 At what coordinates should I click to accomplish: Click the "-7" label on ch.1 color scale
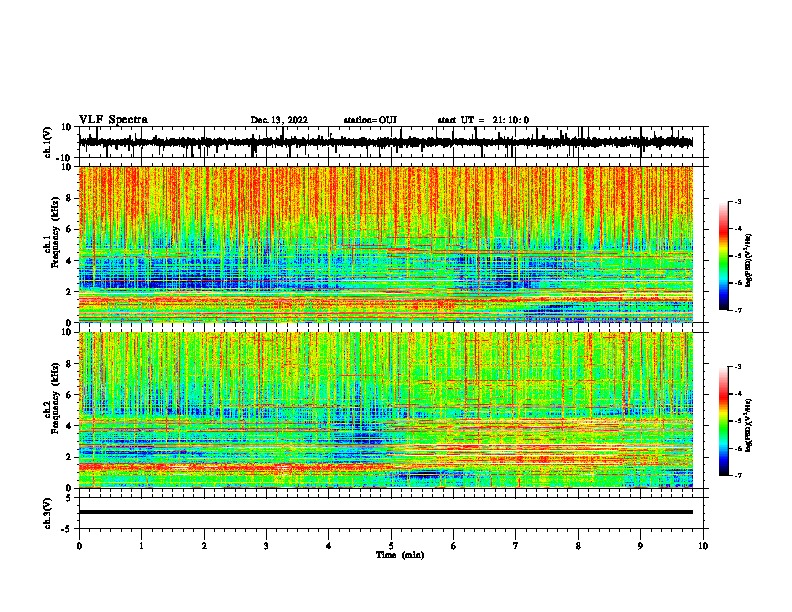(x=737, y=310)
